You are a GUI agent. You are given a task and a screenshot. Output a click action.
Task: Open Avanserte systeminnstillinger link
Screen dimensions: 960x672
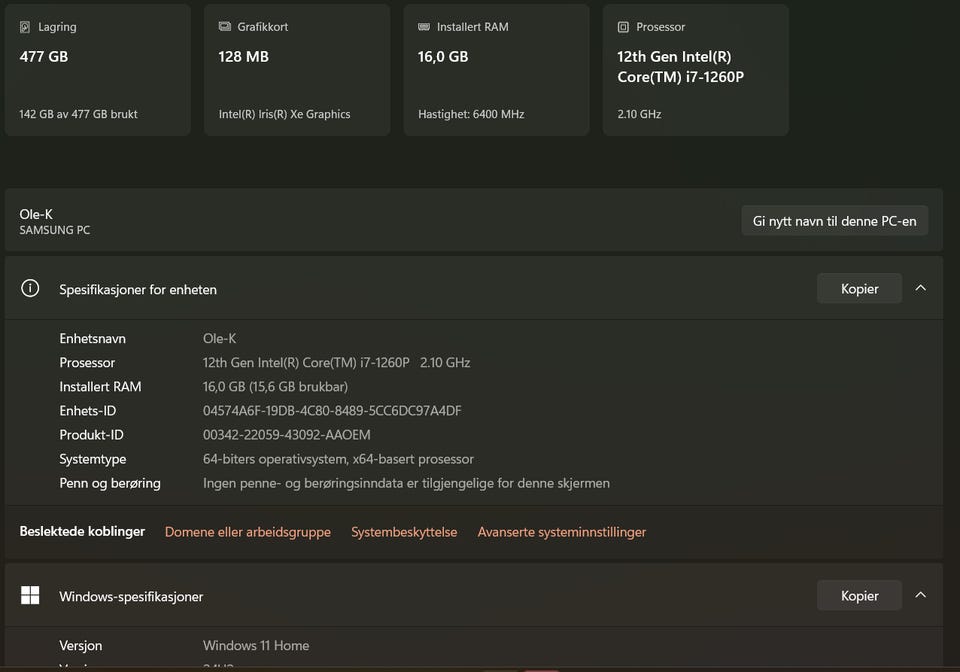tap(562, 532)
